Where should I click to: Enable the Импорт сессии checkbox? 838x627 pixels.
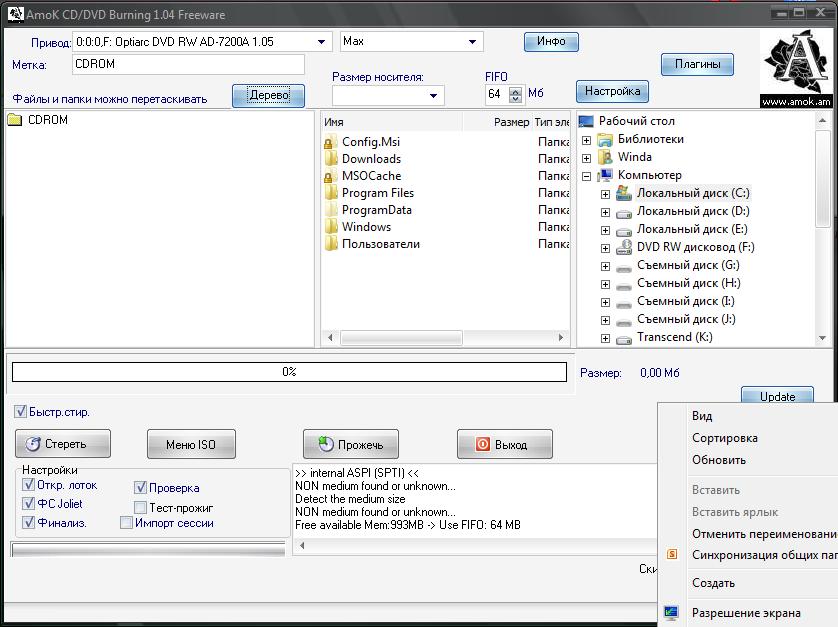pyautogui.click(x=126, y=523)
